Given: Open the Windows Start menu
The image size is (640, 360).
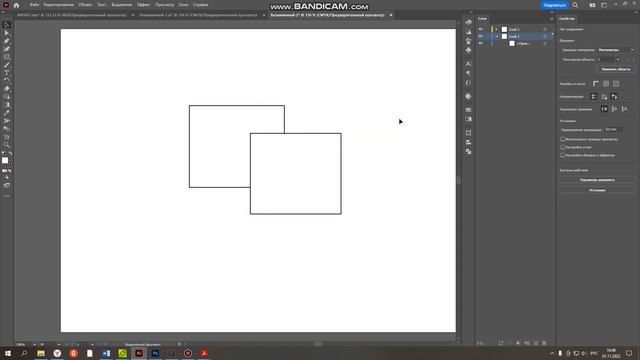Looking at the screenshot, I should coord(8,353).
